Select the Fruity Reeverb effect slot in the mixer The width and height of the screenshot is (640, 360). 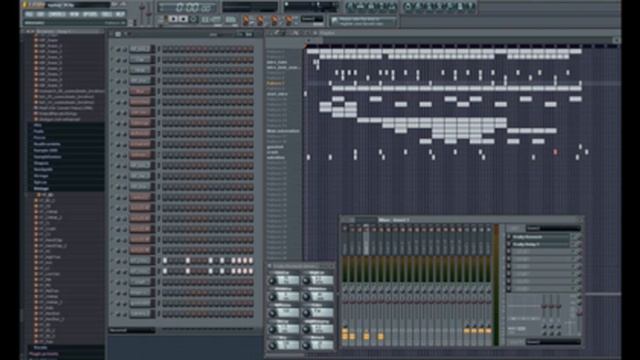pyautogui.click(x=541, y=237)
